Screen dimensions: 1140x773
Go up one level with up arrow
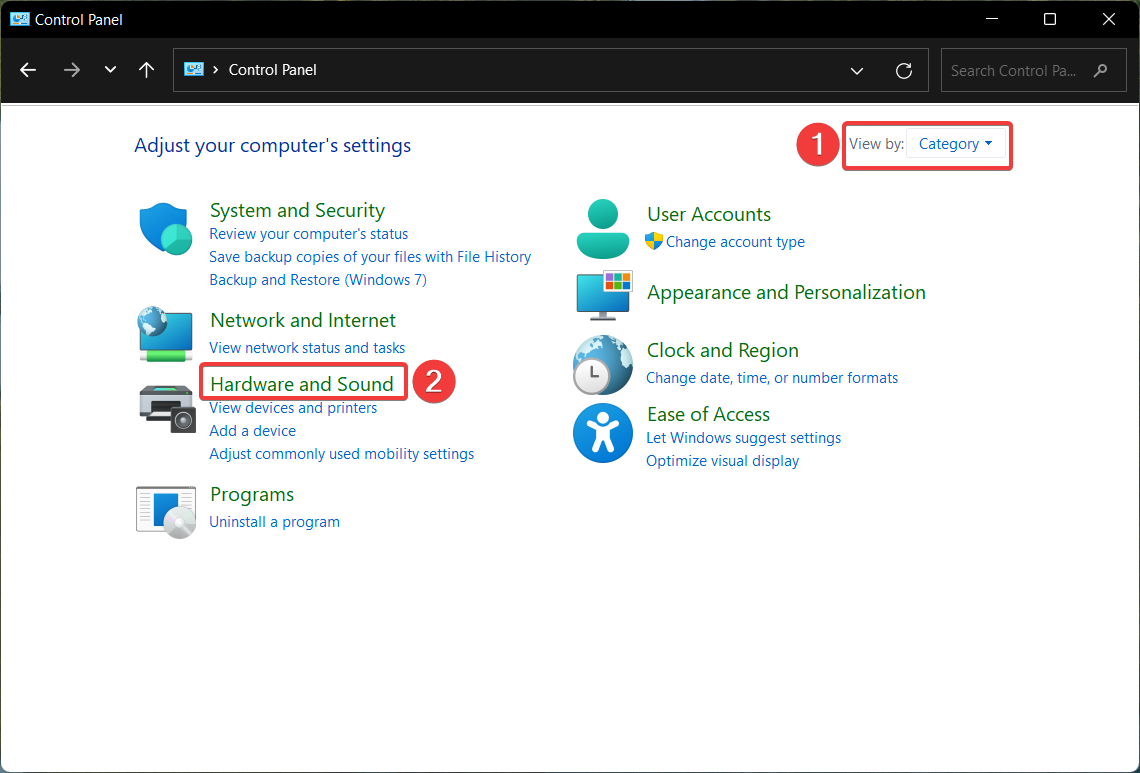pos(147,70)
